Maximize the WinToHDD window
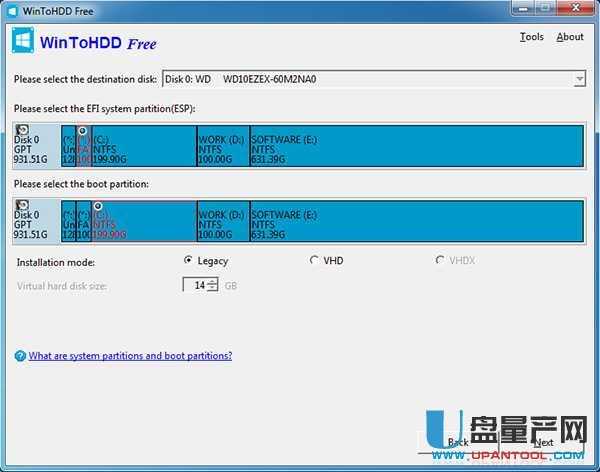 pyautogui.click(x=546, y=8)
